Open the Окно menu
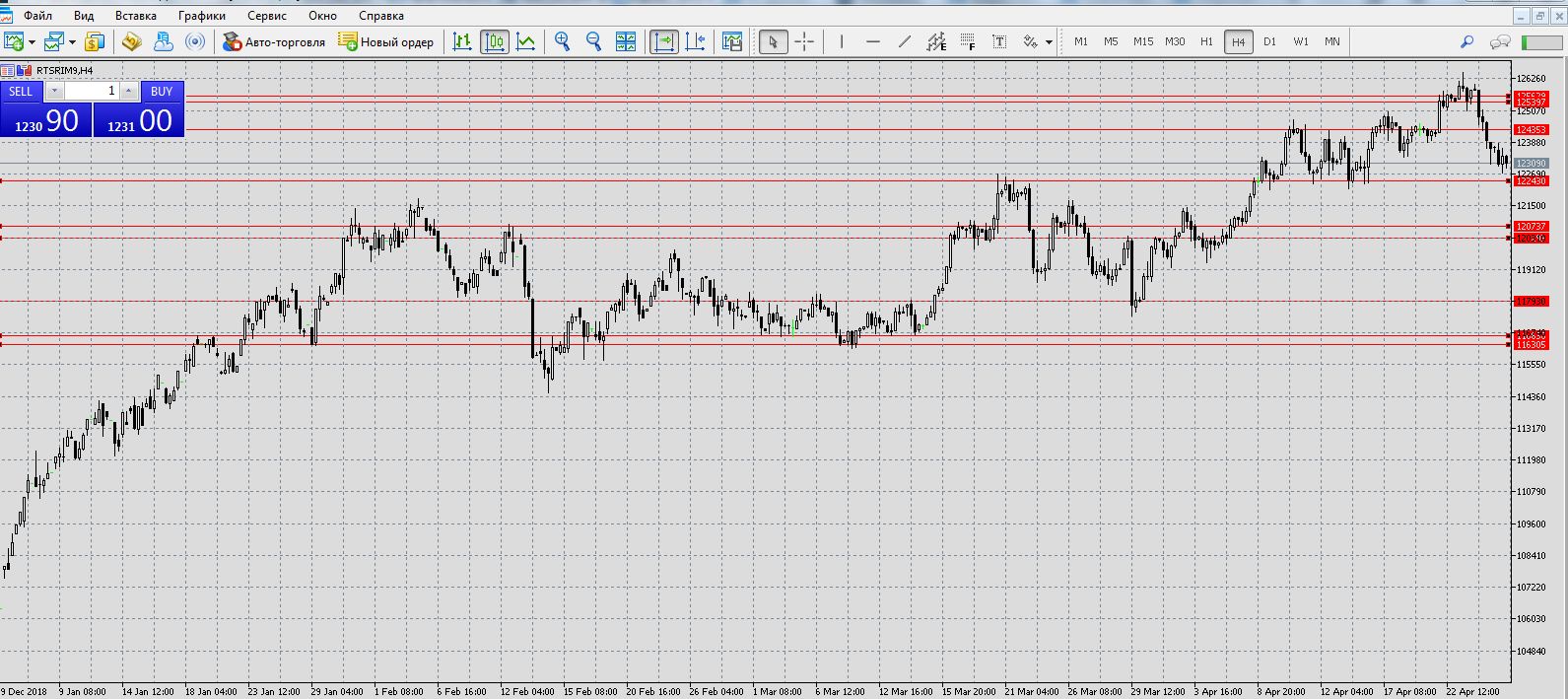Screen dimensions: 1568x699 coord(322,16)
